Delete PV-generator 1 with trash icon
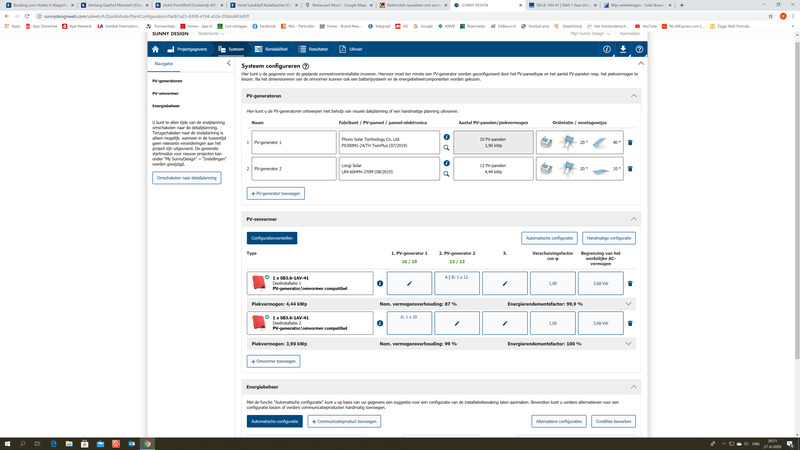800x450 pixels. (630, 143)
